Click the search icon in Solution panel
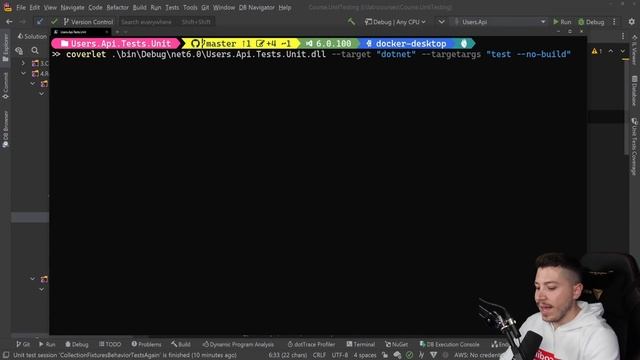Viewport: 640px width, 360px height. 35,51
